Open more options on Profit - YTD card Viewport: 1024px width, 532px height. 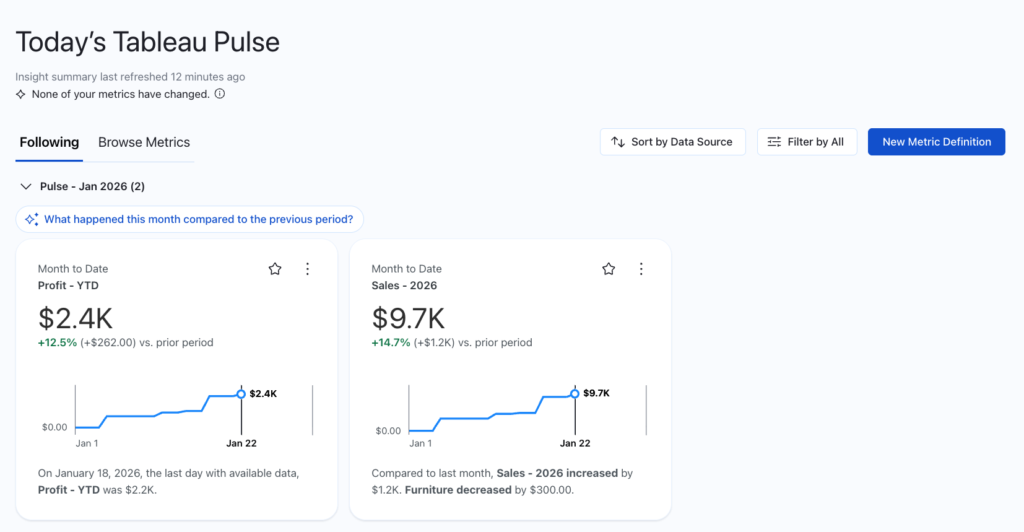click(x=308, y=269)
